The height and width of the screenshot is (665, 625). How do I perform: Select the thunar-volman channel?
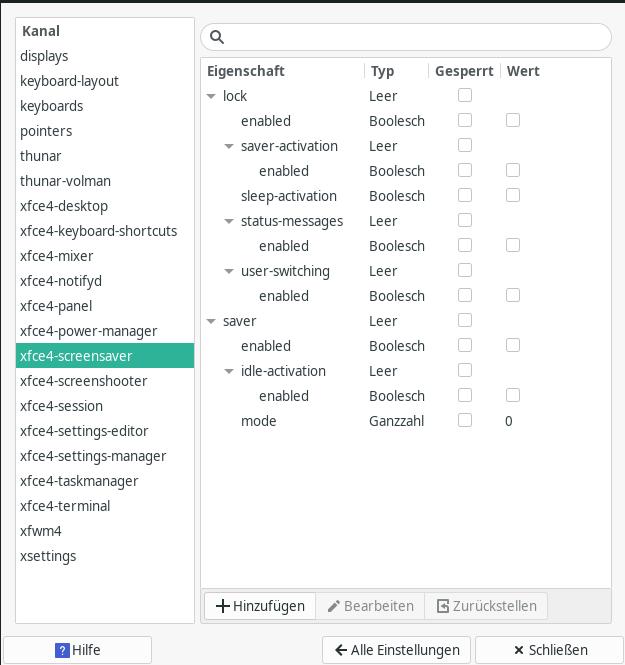[105, 181]
